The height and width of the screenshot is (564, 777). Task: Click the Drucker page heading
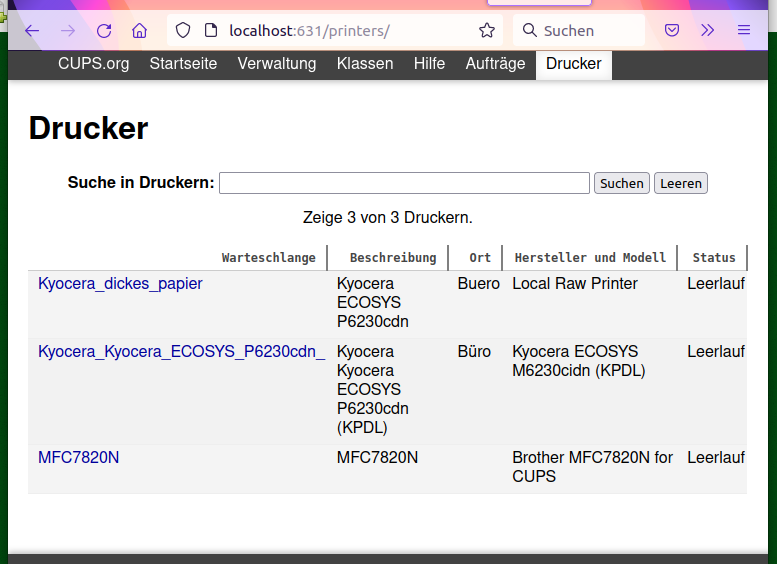point(88,128)
